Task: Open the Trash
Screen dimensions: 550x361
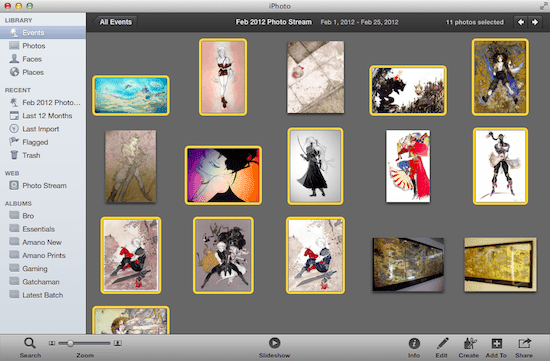Action: pyautogui.click(x=43, y=155)
